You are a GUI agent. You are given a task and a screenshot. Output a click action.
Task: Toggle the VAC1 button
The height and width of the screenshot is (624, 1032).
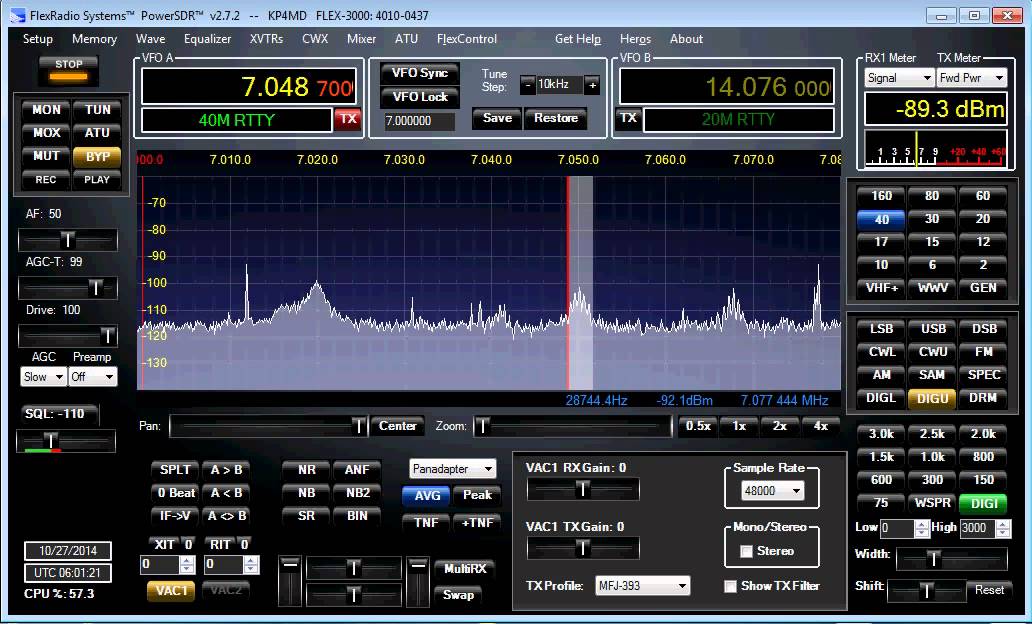point(172,590)
